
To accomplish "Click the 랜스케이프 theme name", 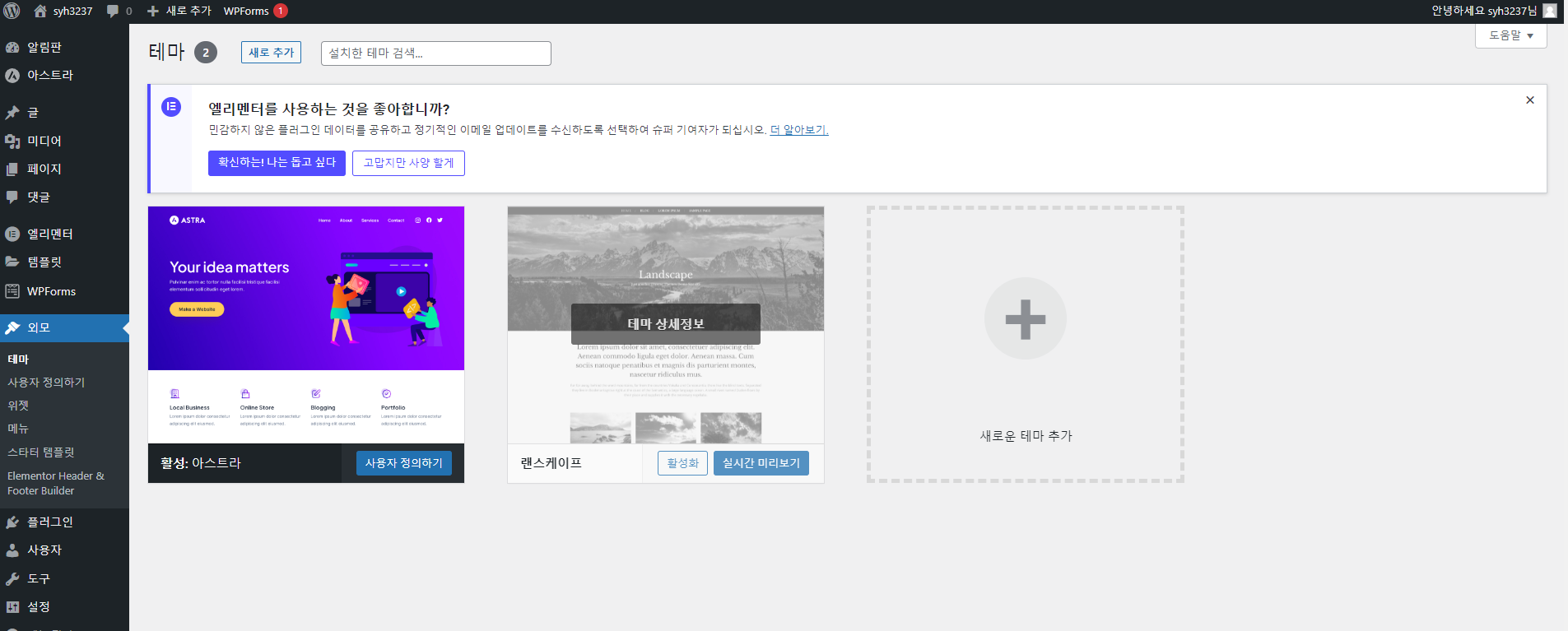I will [551, 463].
